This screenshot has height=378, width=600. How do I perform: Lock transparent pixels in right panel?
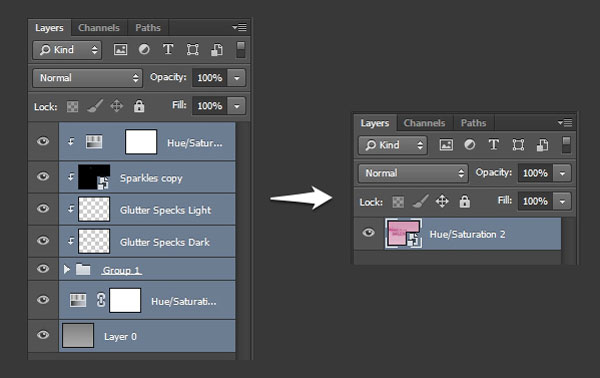398,202
